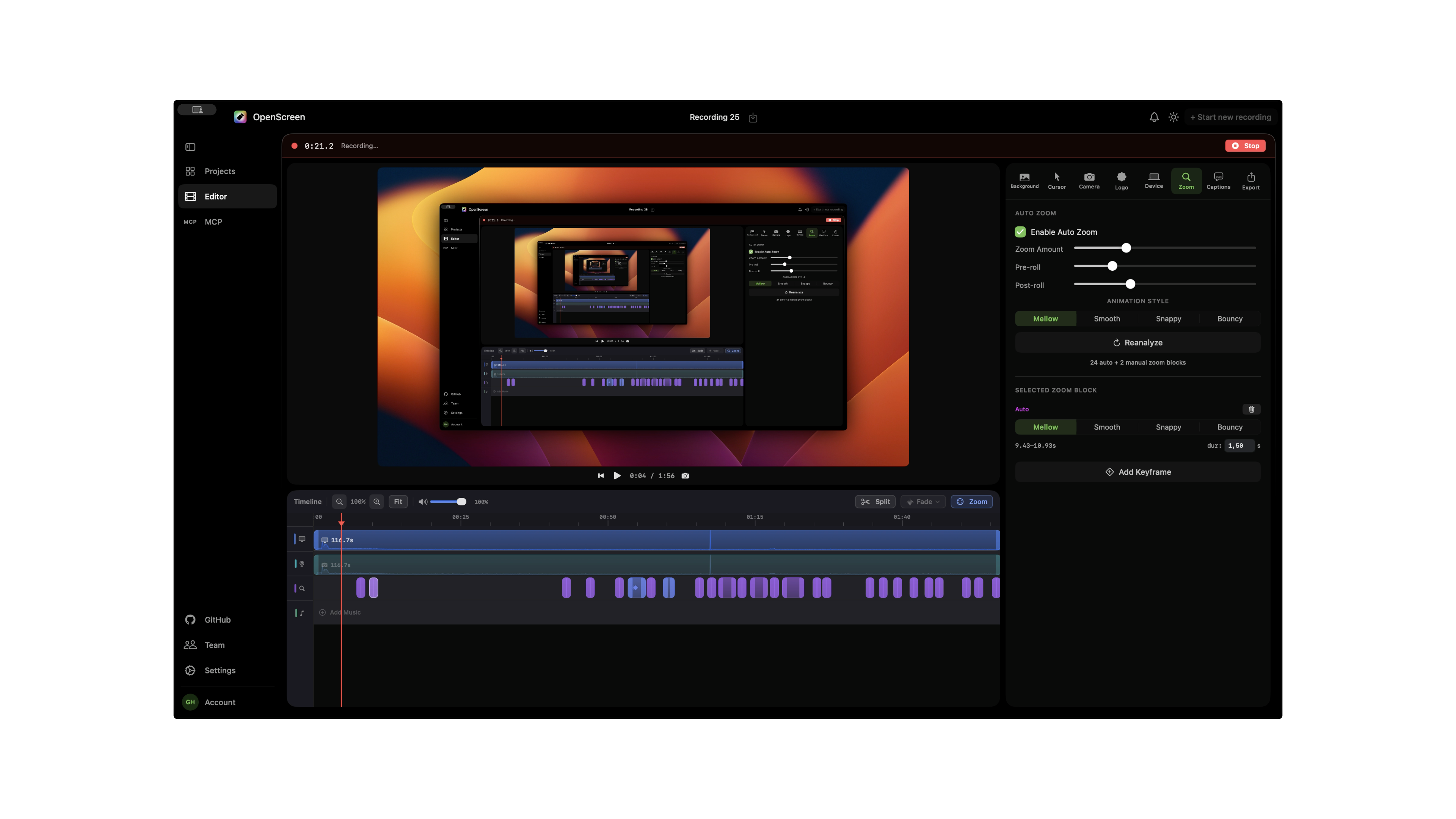
Task: Open the Background settings tab
Action: [x=1024, y=181]
